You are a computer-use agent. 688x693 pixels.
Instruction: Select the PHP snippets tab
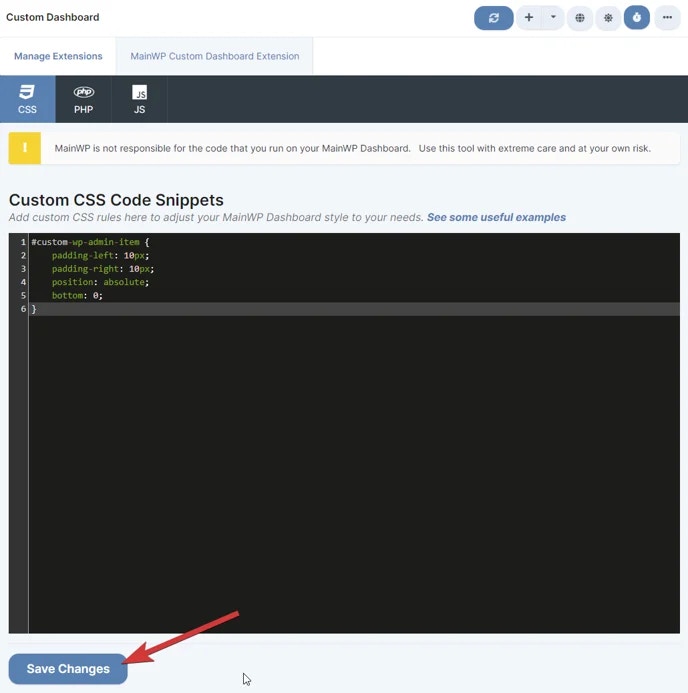(84, 99)
